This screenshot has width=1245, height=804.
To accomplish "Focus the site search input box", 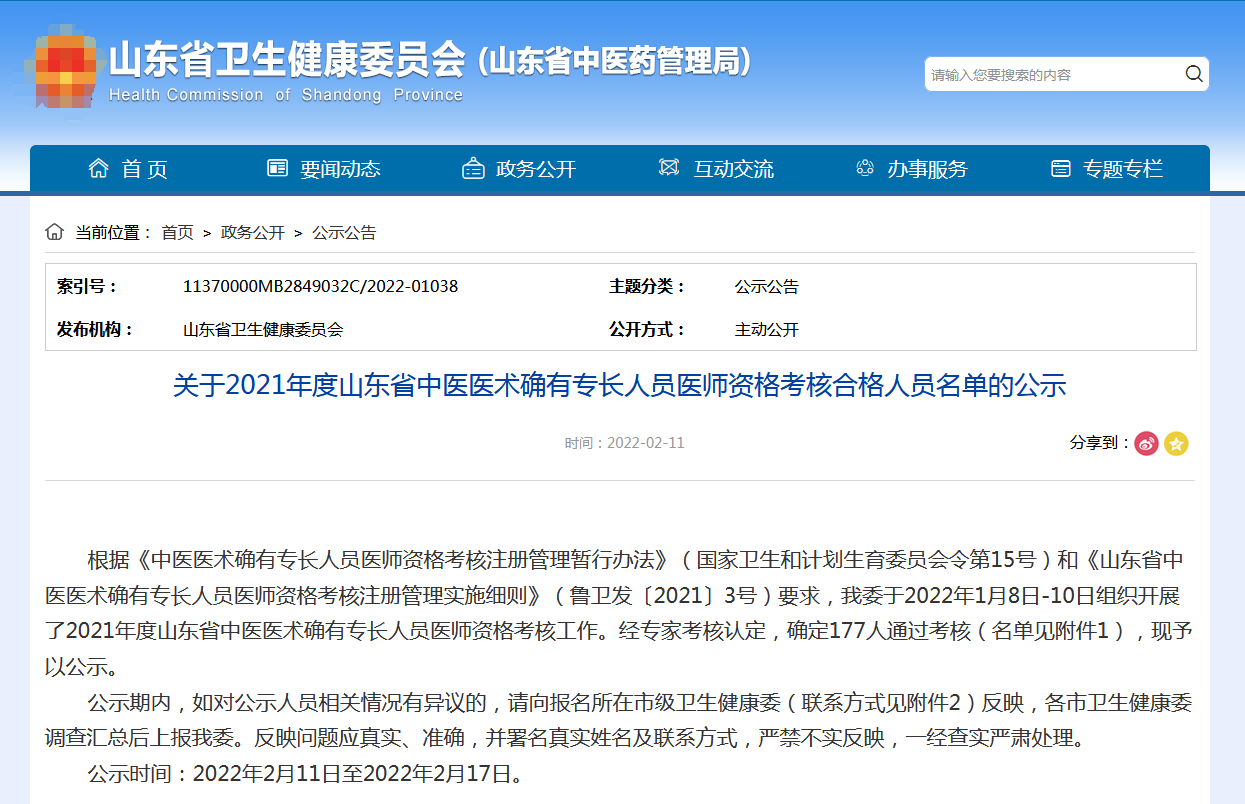I will (1050, 75).
